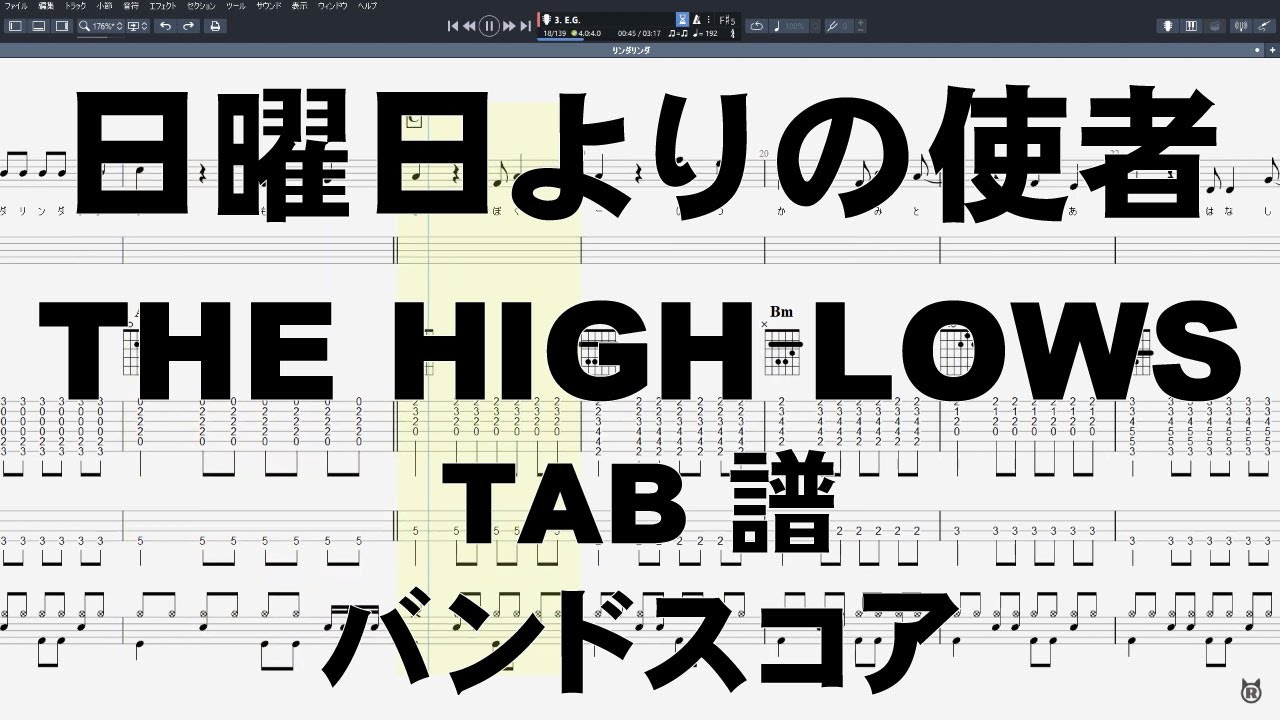Screen dimensions: 1280x720
Task: Toggle the loop playback button
Action: [x=757, y=26]
